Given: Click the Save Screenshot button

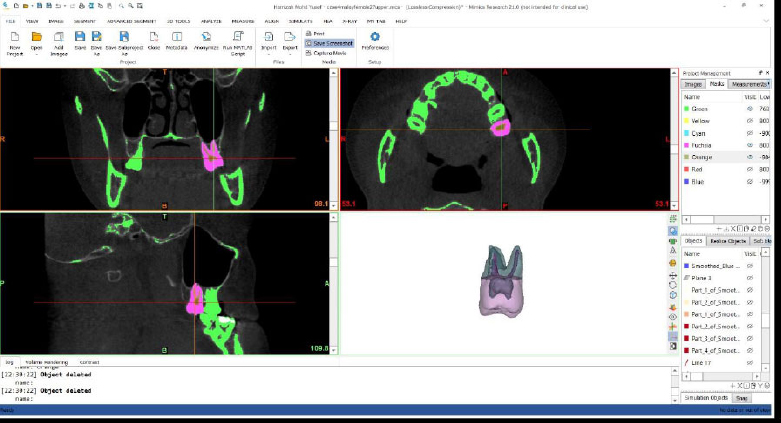Looking at the screenshot, I should pos(329,43).
